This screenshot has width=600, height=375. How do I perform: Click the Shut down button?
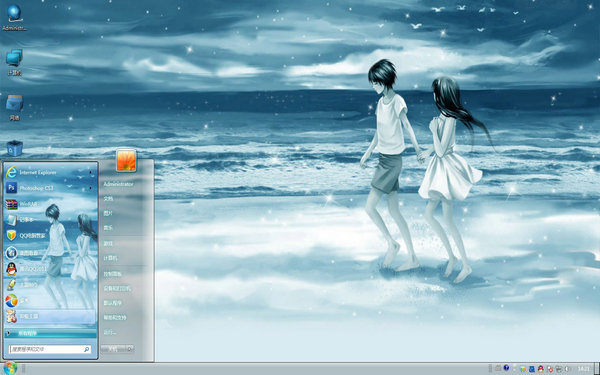coord(114,349)
